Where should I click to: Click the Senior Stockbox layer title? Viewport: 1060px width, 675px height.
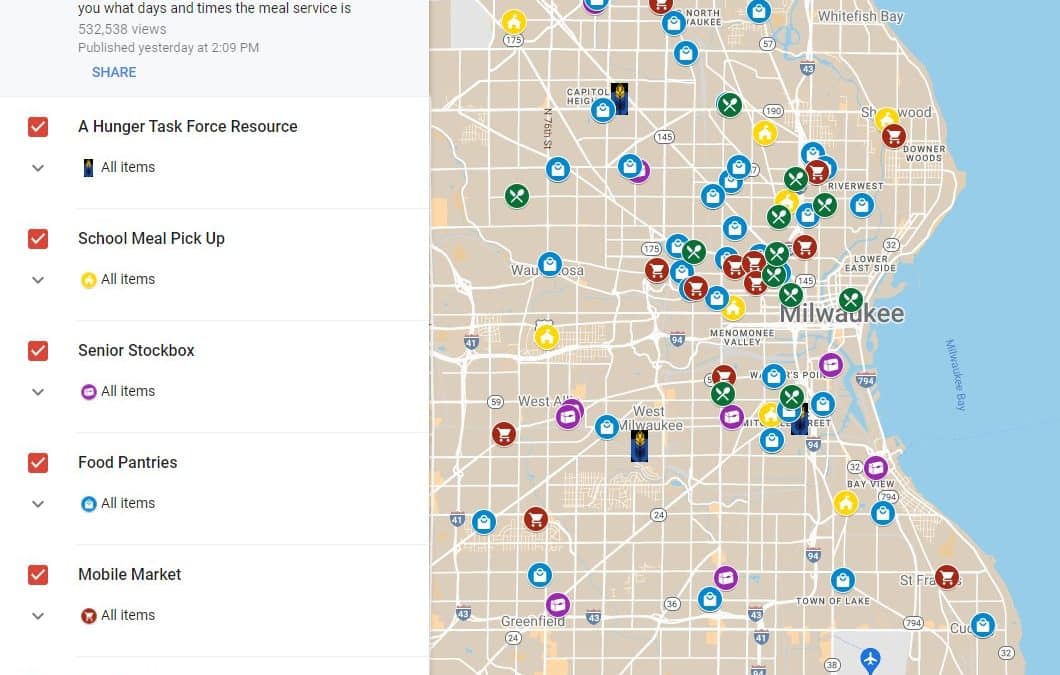click(x=136, y=350)
